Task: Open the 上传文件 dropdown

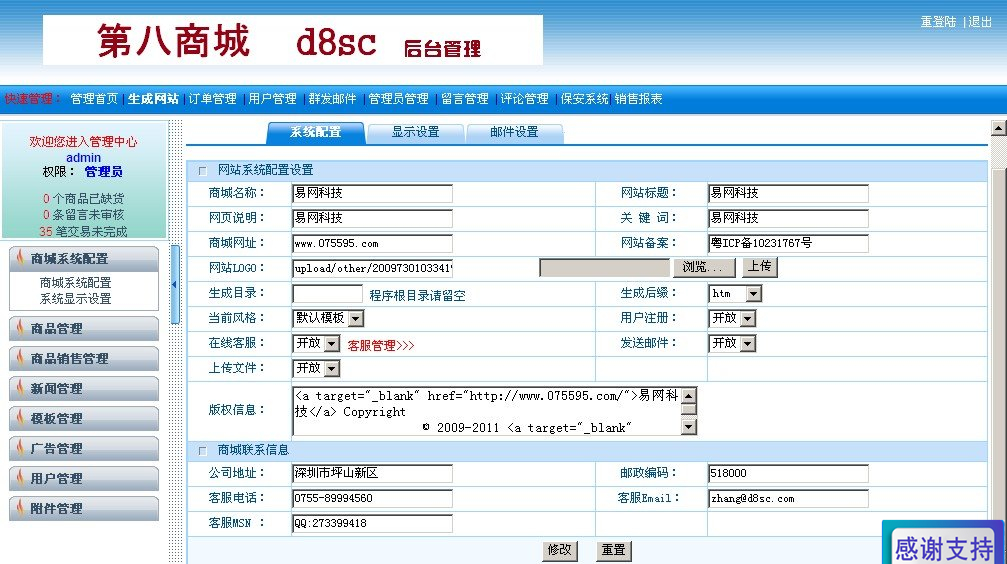Action: click(316, 368)
